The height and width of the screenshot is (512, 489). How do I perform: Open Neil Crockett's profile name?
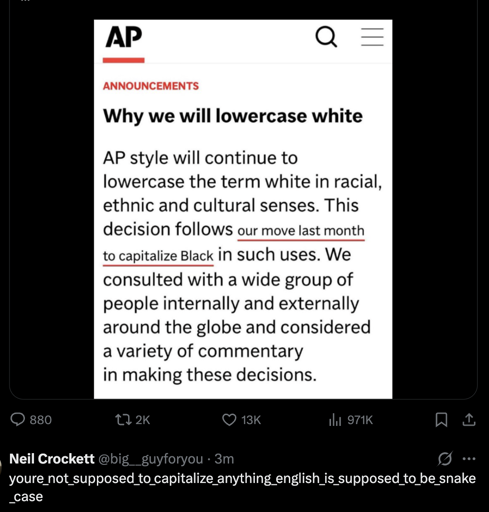tap(52, 459)
